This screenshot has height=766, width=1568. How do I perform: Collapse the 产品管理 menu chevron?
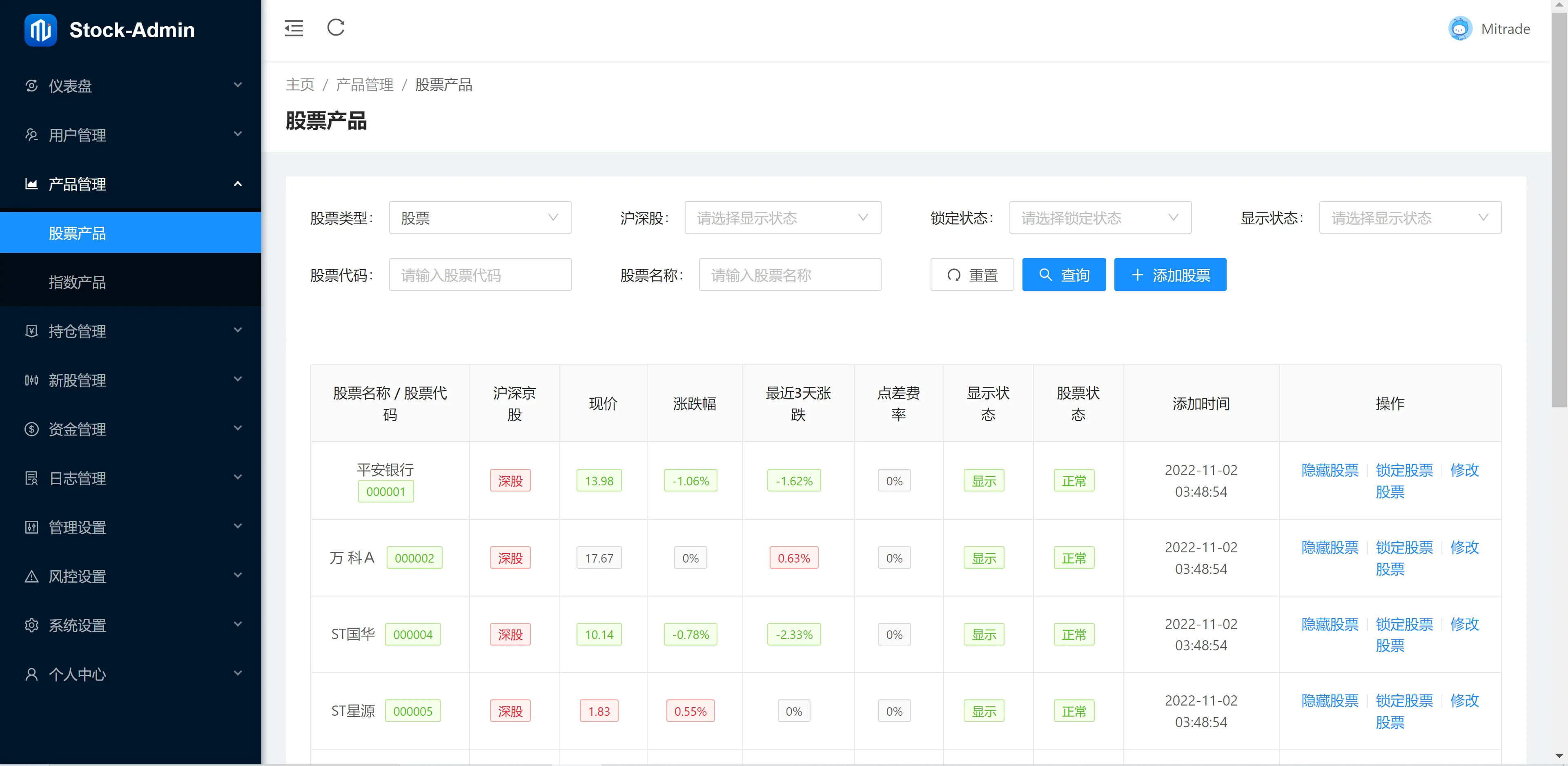(x=238, y=184)
